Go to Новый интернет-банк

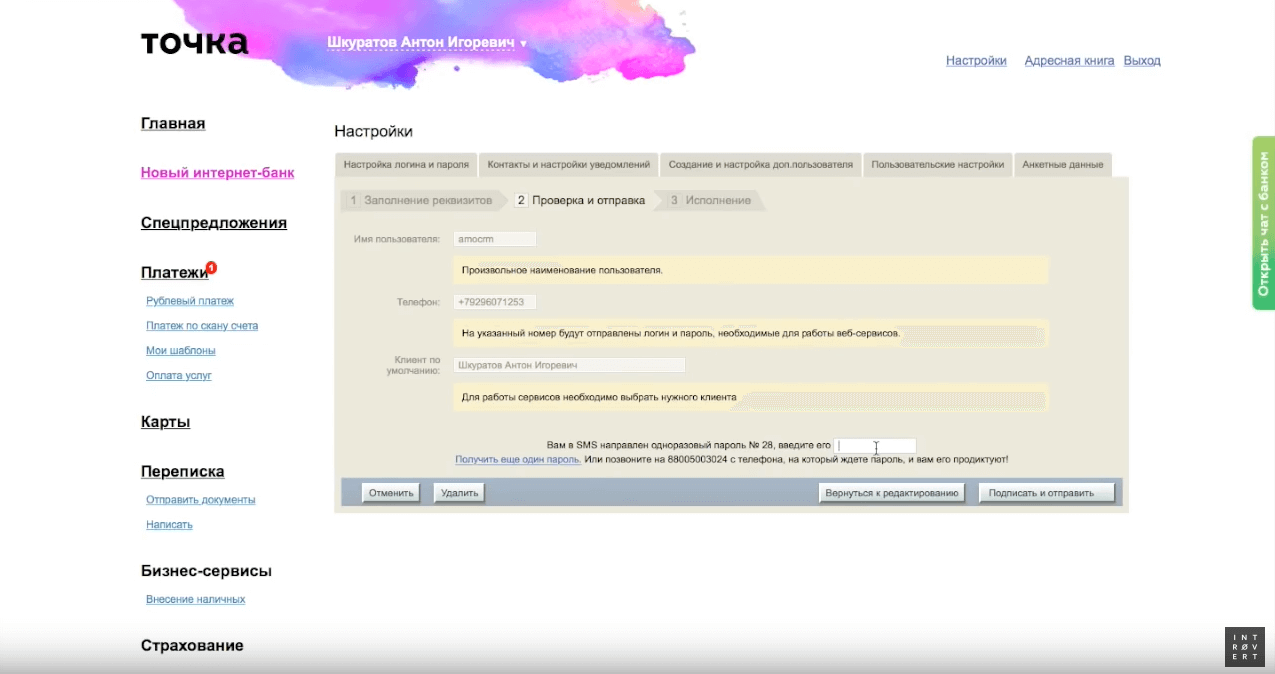point(217,173)
